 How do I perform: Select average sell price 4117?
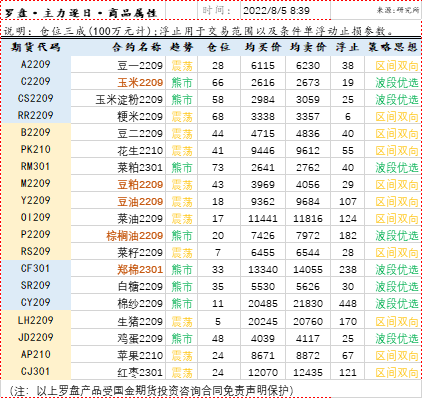point(308,339)
